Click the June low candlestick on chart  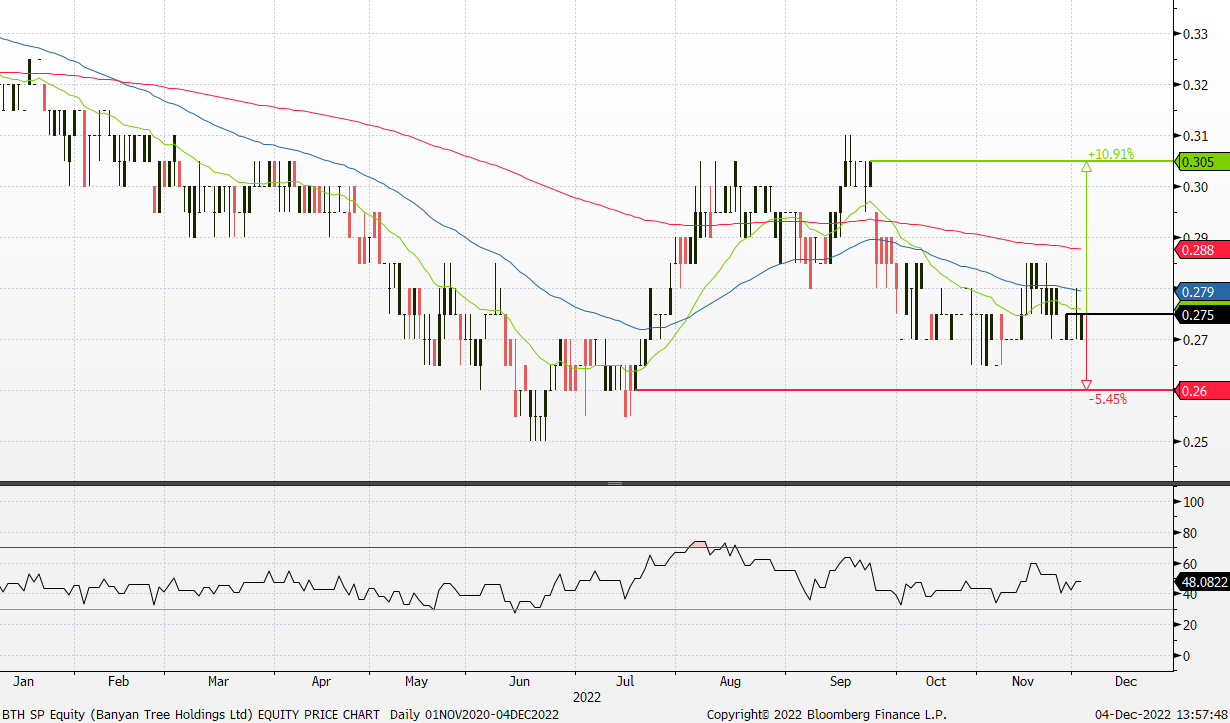tap(537, 430)
